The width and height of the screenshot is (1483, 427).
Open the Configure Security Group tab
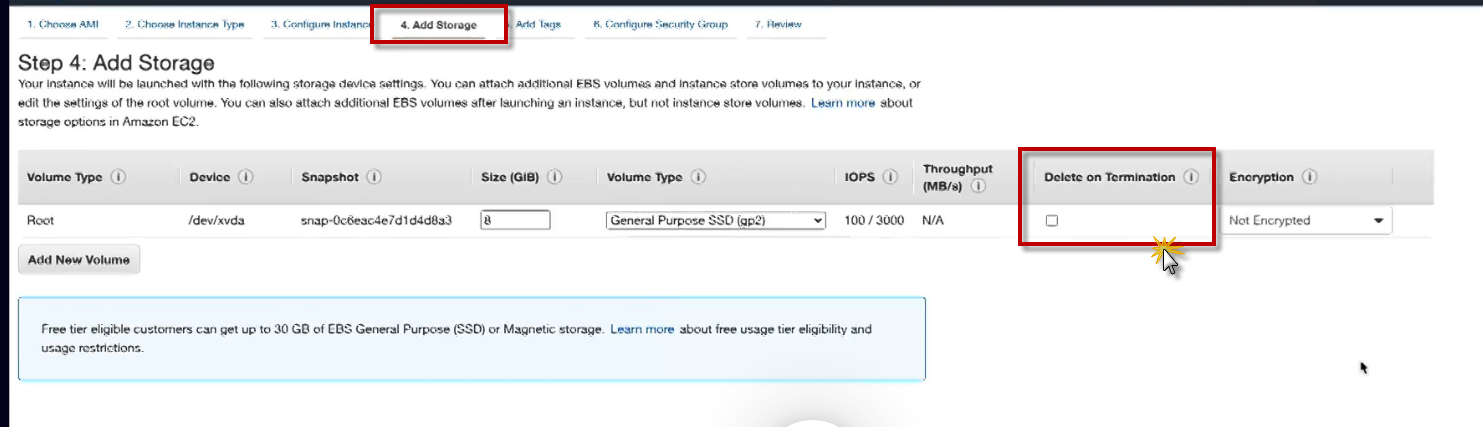point(660,24)
